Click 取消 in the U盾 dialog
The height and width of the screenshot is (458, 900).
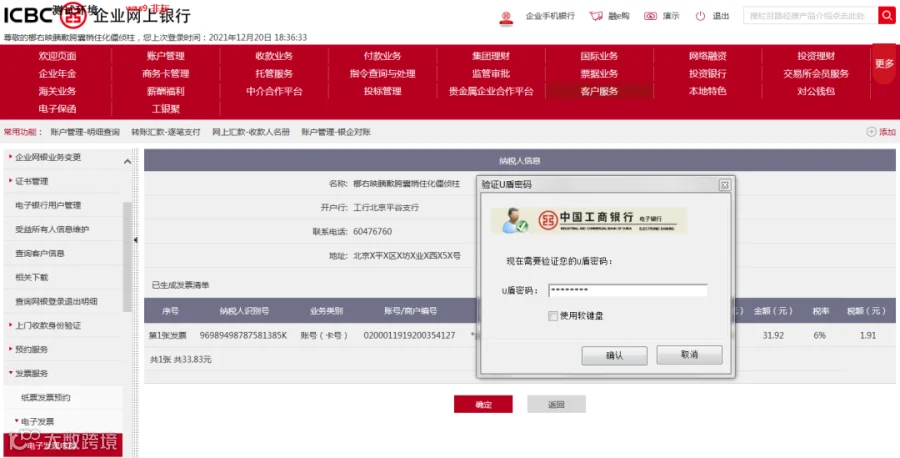[x=689, y=355]
